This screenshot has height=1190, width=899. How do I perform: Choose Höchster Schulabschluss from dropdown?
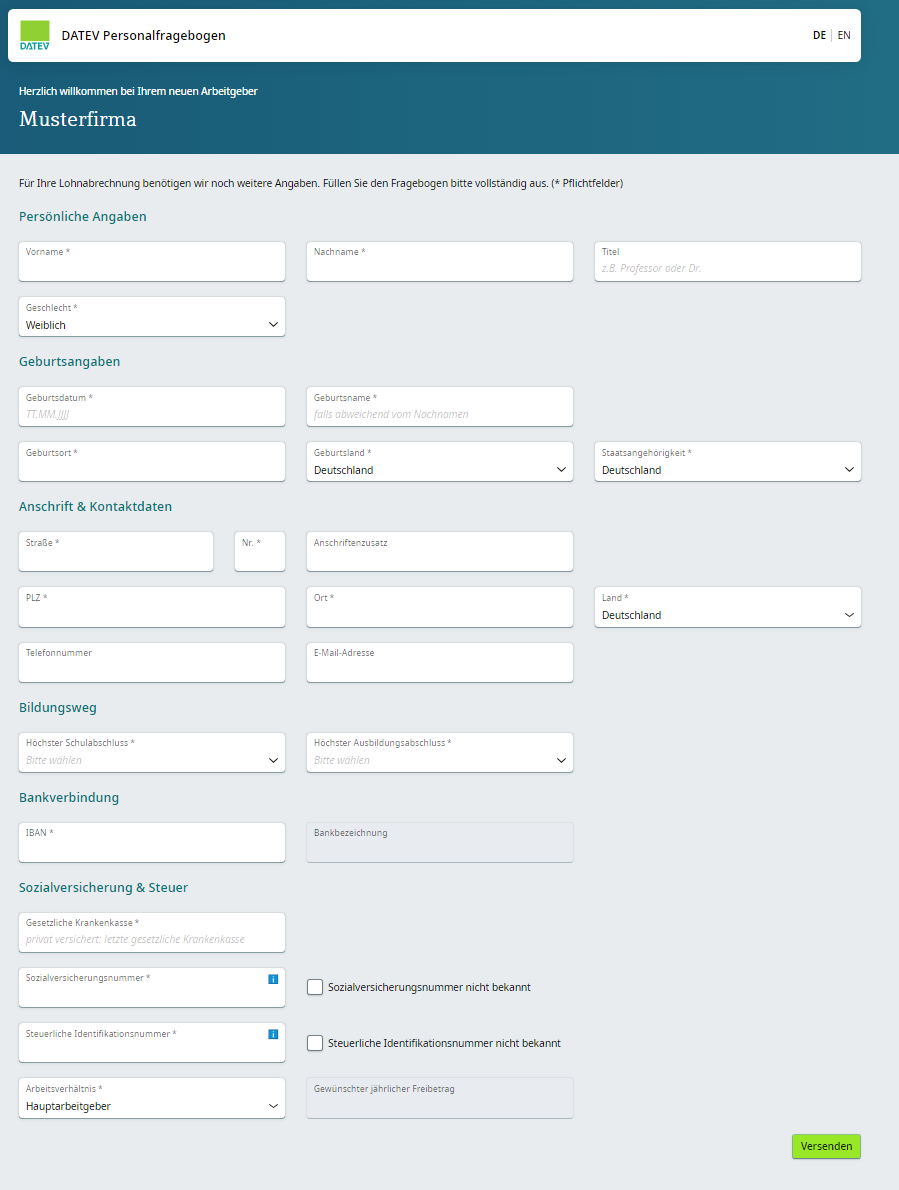click(x=152, y=752)
